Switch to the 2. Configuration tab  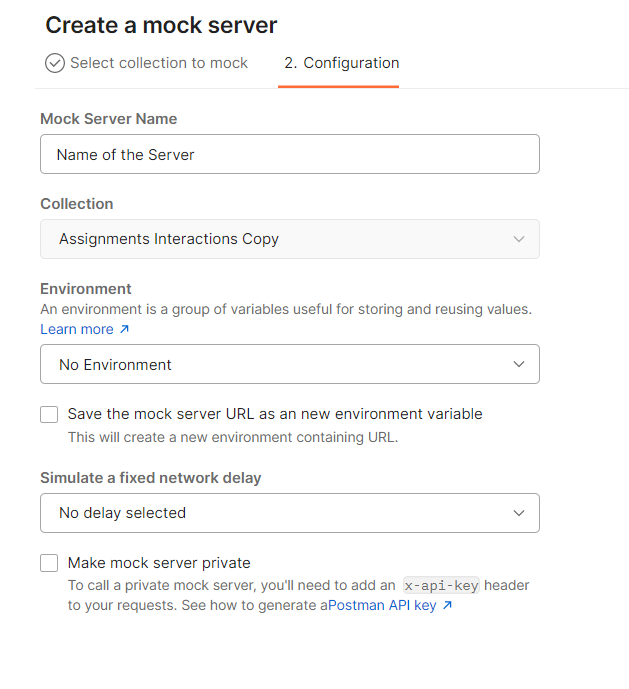[x=341, y=63]
